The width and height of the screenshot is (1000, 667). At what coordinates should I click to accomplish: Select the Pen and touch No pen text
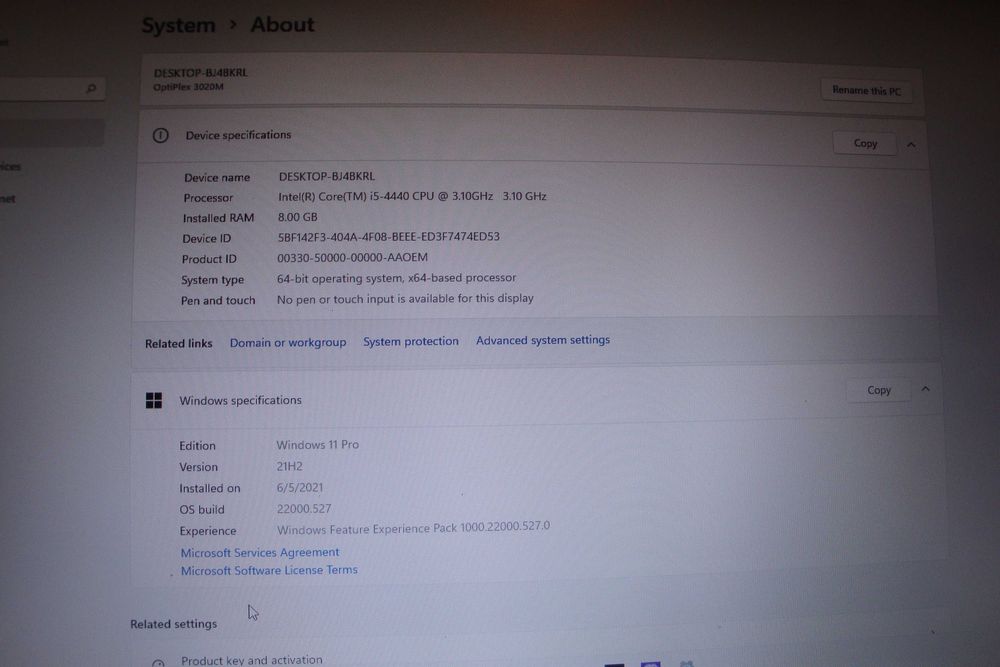click(x=405, y=299)
